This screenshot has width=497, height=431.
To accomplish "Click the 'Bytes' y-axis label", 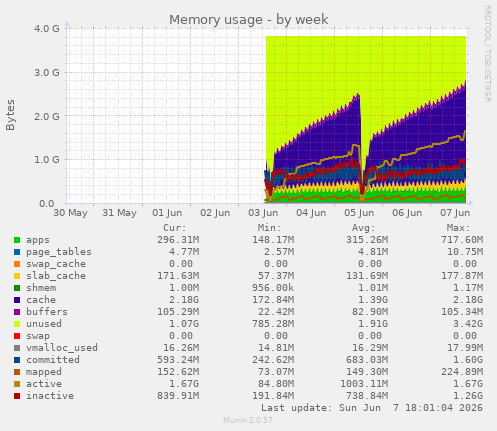I will pyautogui.click(x=10, y=115).
